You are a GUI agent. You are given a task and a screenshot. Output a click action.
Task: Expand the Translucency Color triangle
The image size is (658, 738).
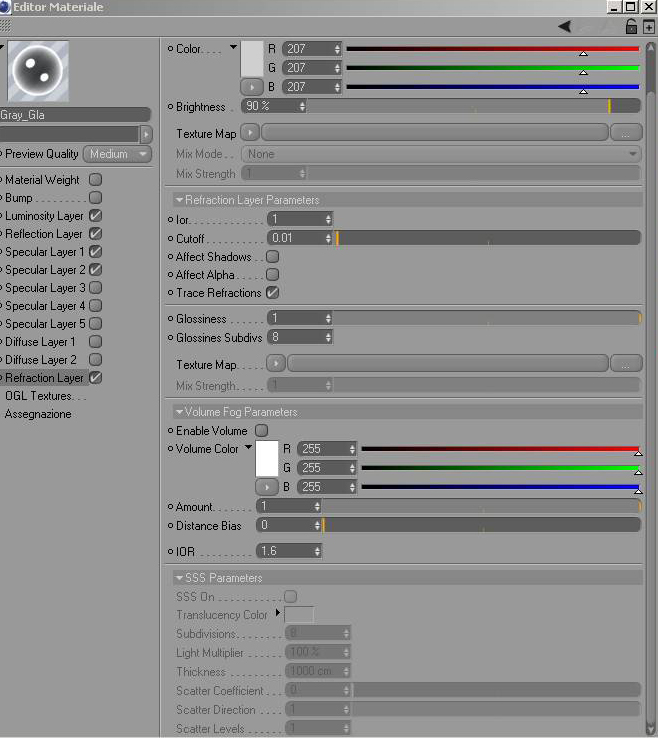278,613
